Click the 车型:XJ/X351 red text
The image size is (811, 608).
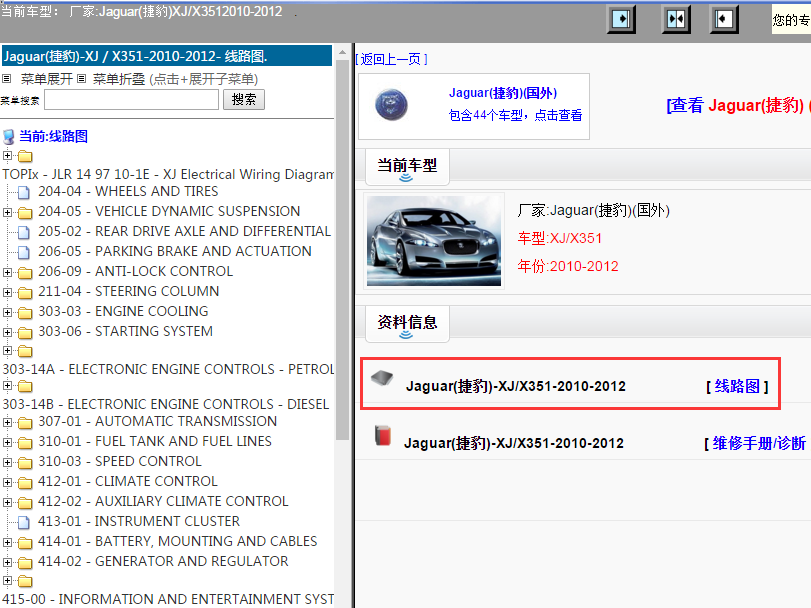[560, 238]
